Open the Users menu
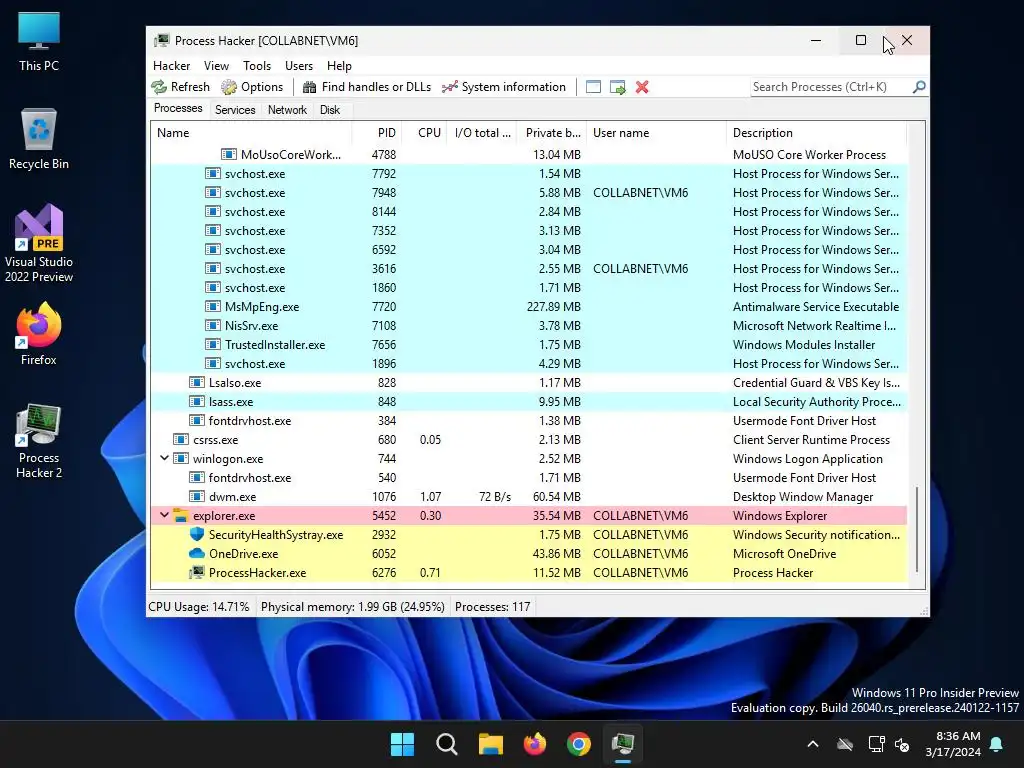This screenshot has width=1024, height=768. coord(298,66)
